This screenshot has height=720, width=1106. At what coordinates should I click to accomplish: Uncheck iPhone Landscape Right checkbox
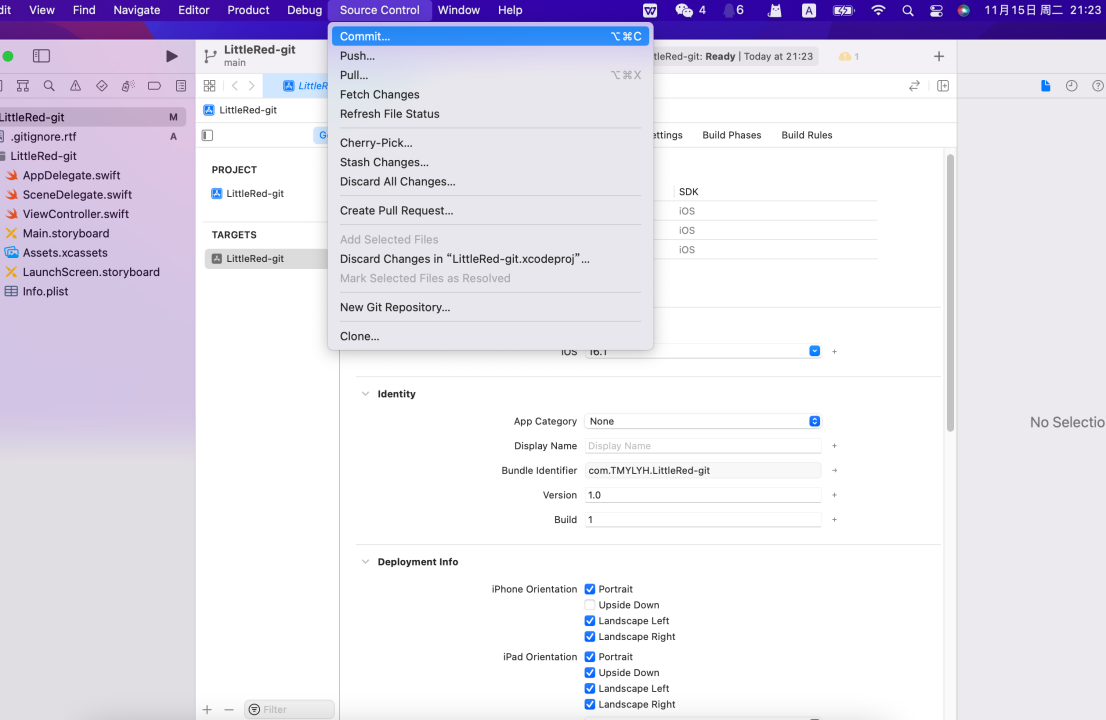pyautogui.click(x=590, y=637)
